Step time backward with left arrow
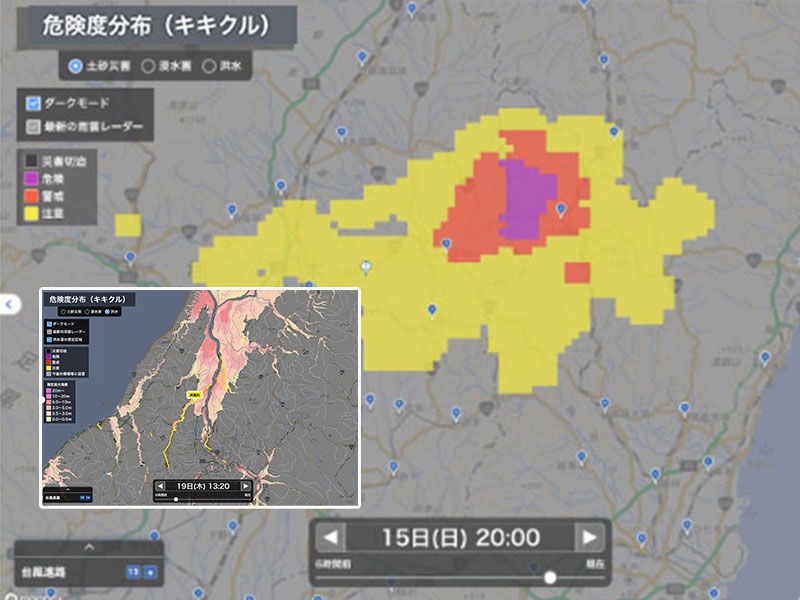 pyautogui.click(x=329, y=537)
